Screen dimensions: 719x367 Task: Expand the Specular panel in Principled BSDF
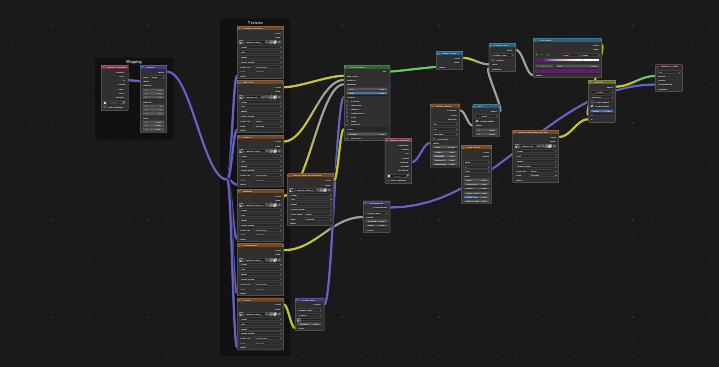[347, 109]
